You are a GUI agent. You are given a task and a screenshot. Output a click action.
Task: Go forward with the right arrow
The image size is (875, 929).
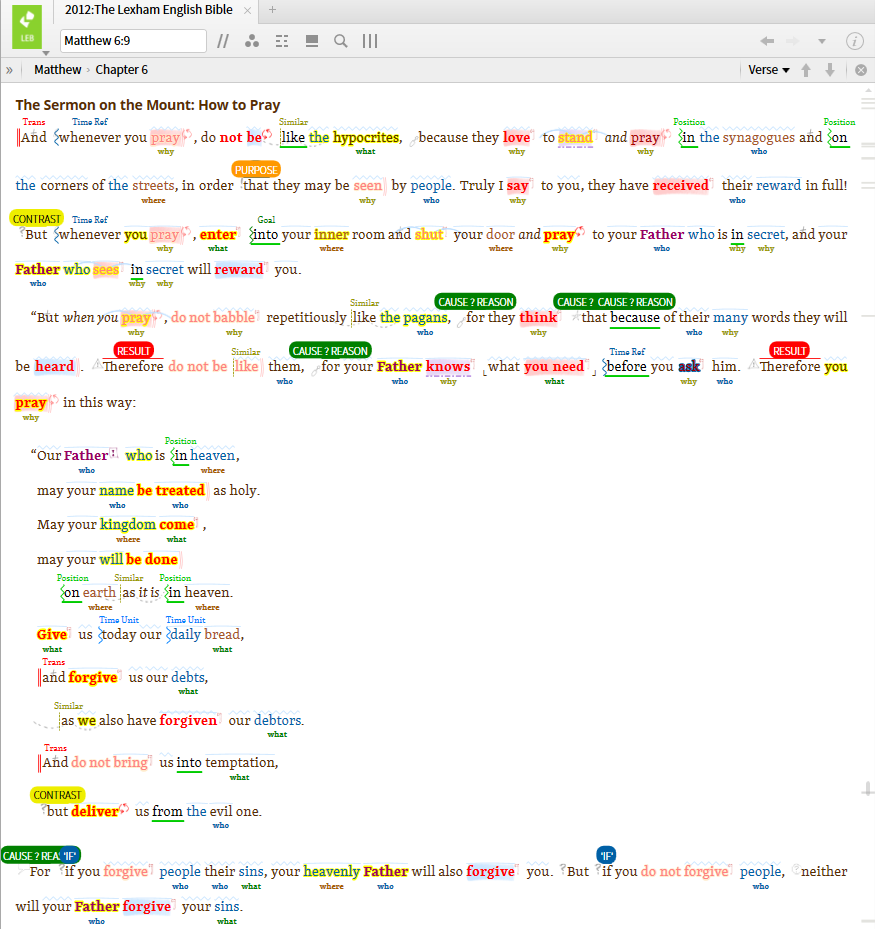[x=793, y=41]
